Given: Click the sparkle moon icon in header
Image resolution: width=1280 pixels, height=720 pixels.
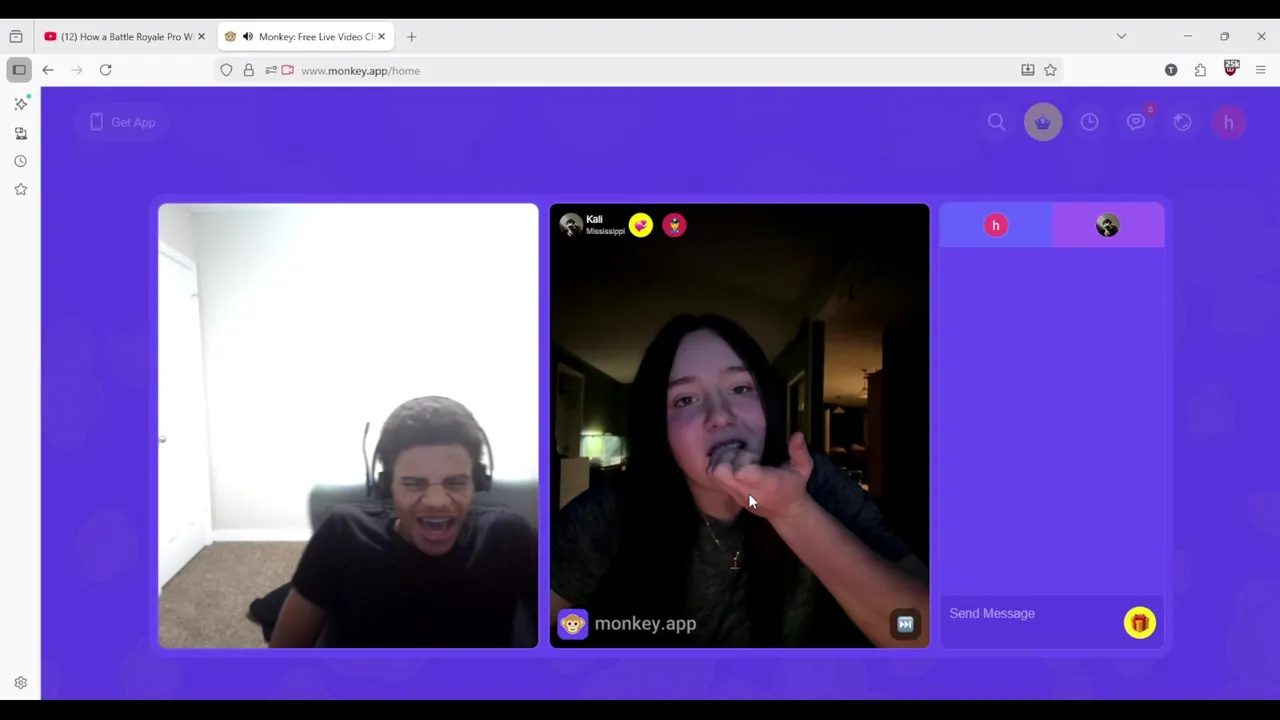Looking at the screenshot, I should [1182, 122].
